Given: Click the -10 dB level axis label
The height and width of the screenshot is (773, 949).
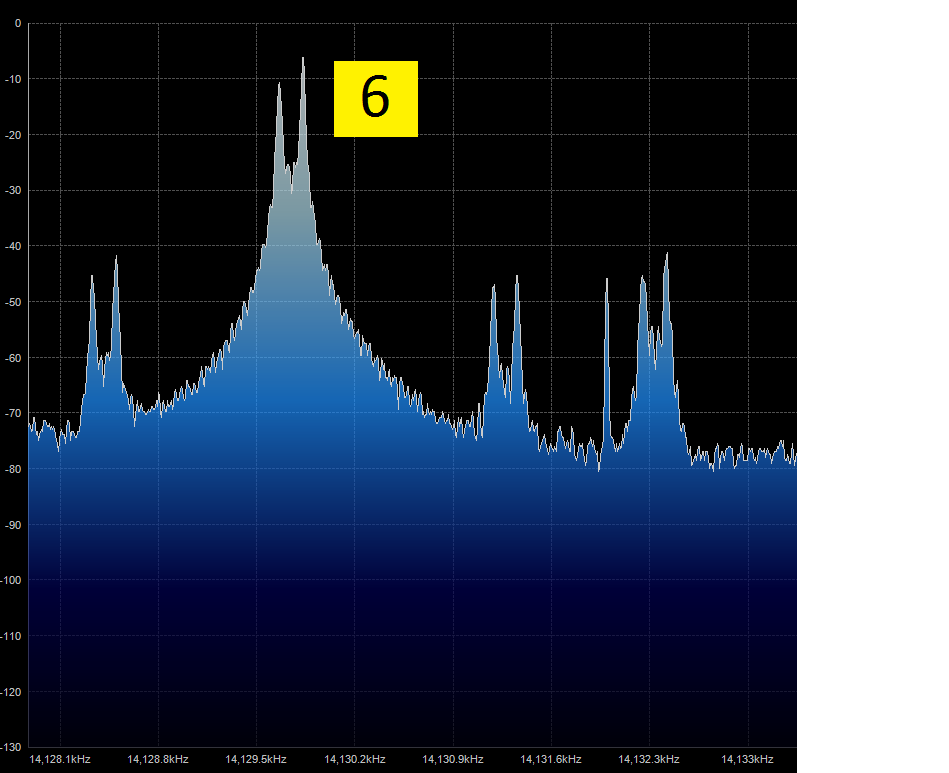Looking at the screenshot, I should 14,79.
